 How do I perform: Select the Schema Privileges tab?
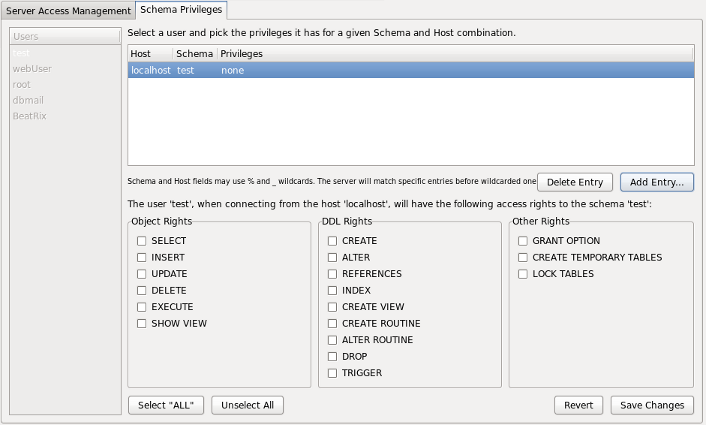pos(180,10)
